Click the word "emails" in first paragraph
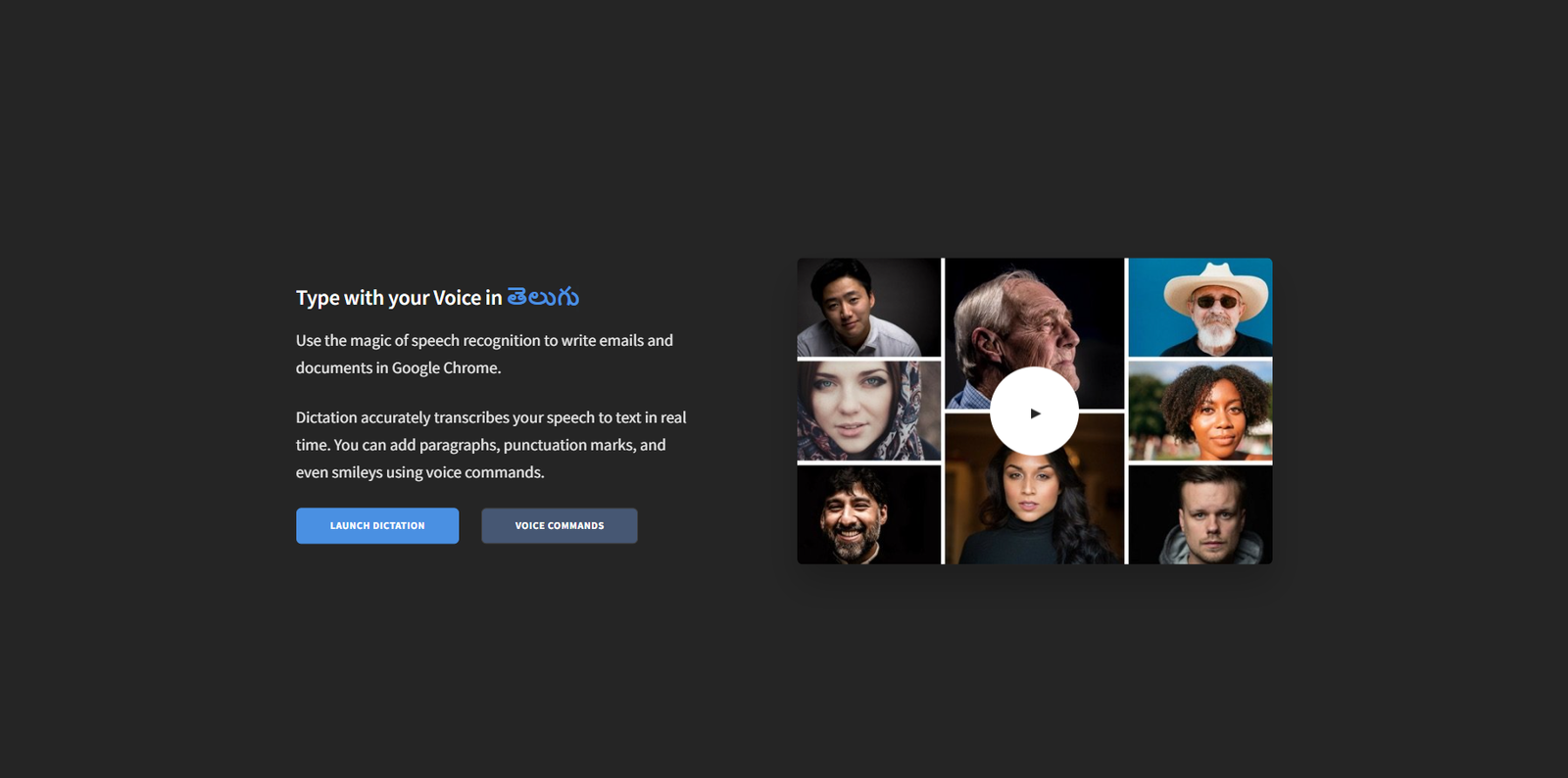 [x=621, y=341]
